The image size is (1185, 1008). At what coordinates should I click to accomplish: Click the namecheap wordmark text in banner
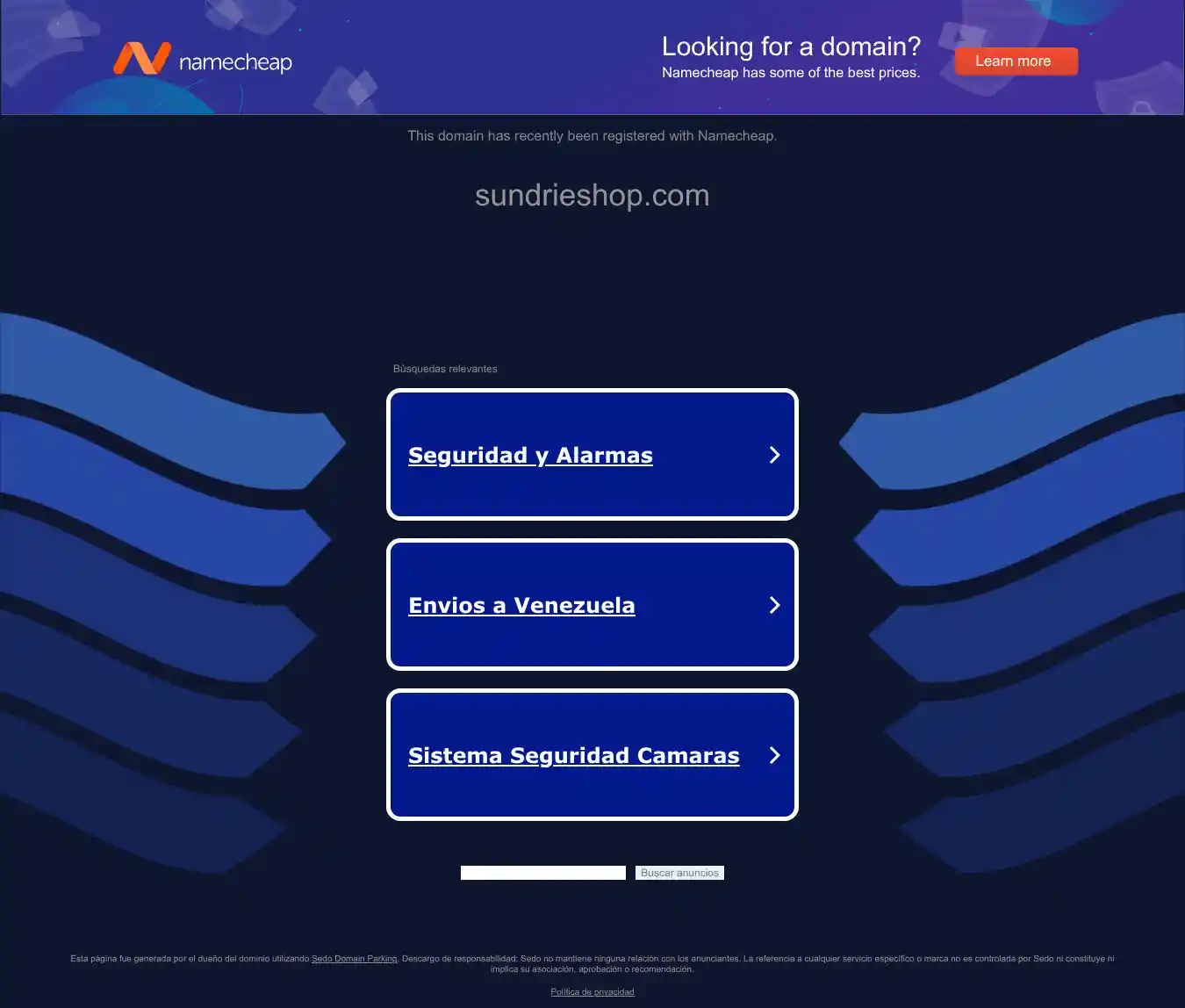pos(235,62)
